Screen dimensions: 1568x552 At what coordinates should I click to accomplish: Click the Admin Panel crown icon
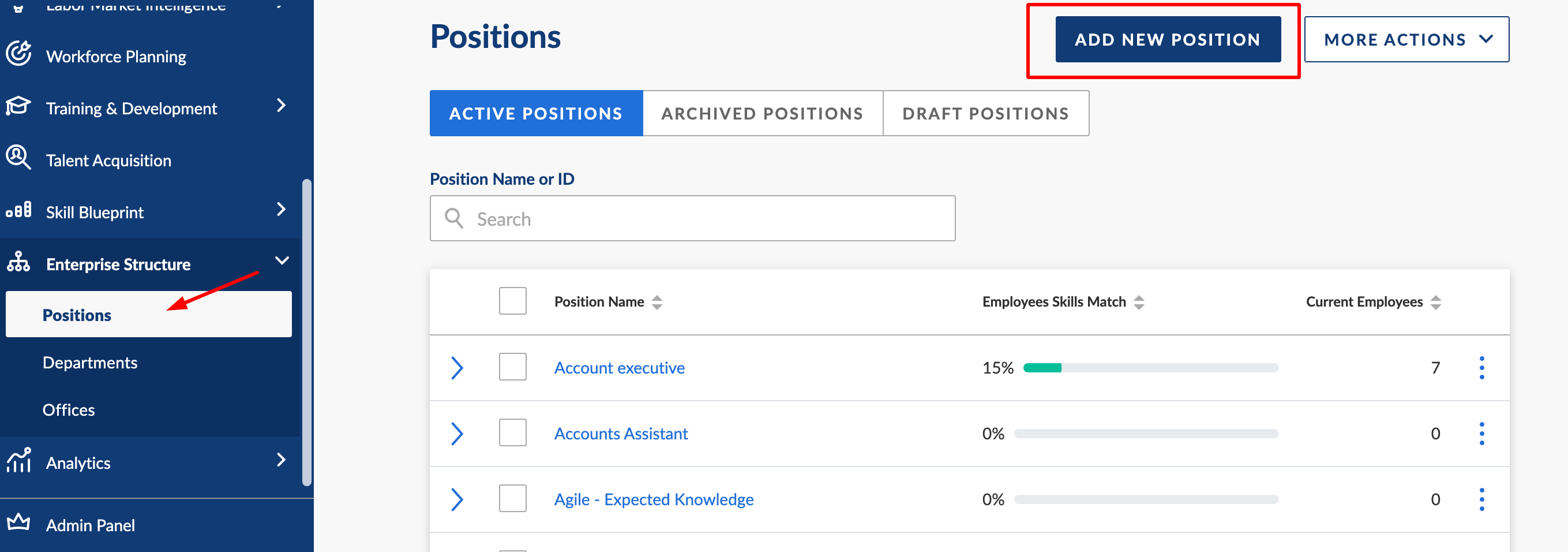point(18,523)
